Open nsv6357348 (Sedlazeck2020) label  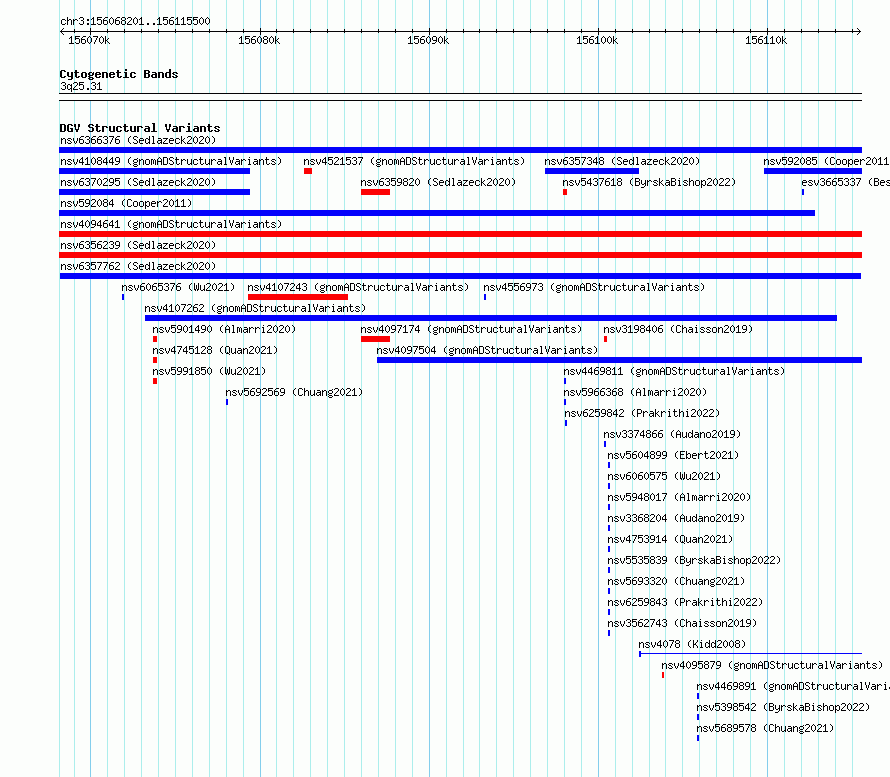[x=622, y=161]
